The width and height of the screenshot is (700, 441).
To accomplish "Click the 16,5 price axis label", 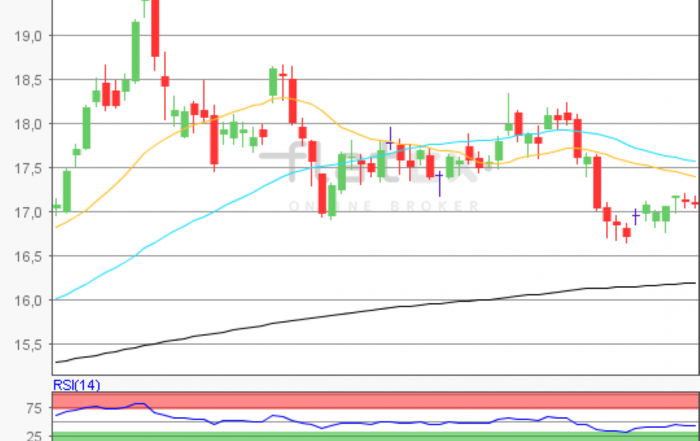I will (x=28, y=256).
